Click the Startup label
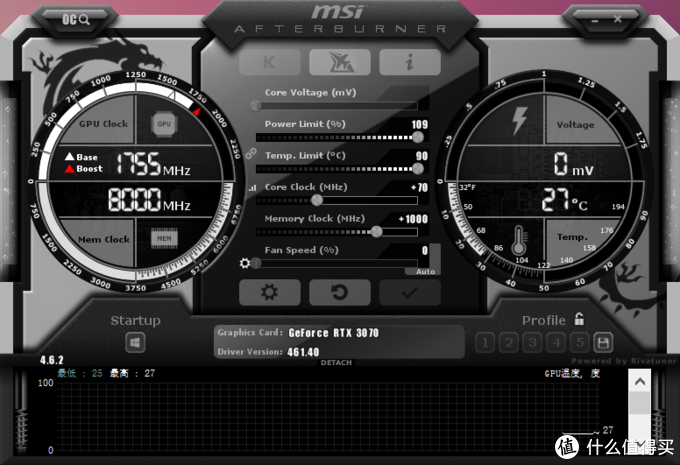The height and width of the screenshot is (465, 680). [135, 321]
